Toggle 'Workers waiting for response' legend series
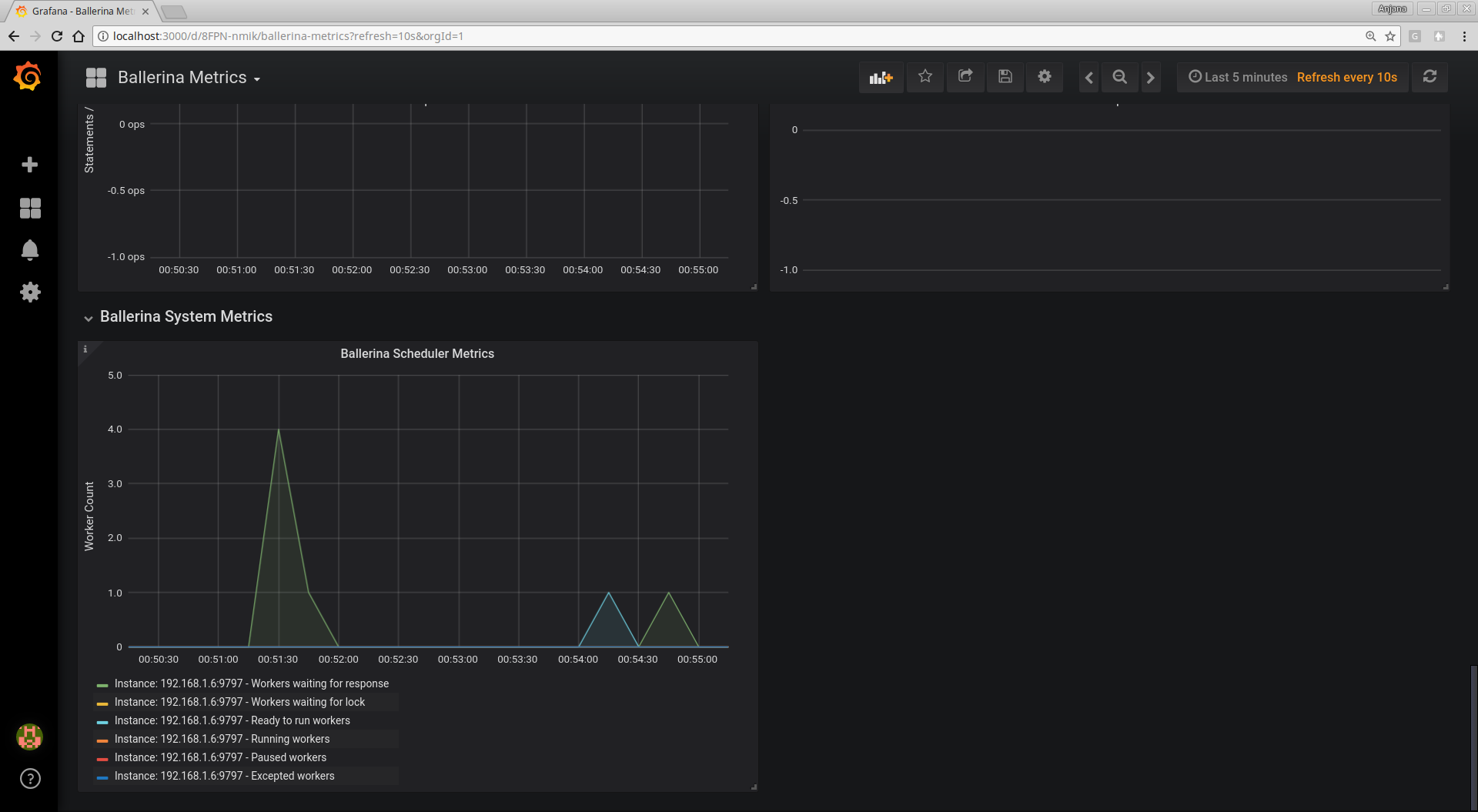1478x812 pixels. click(x=252, y=683)
